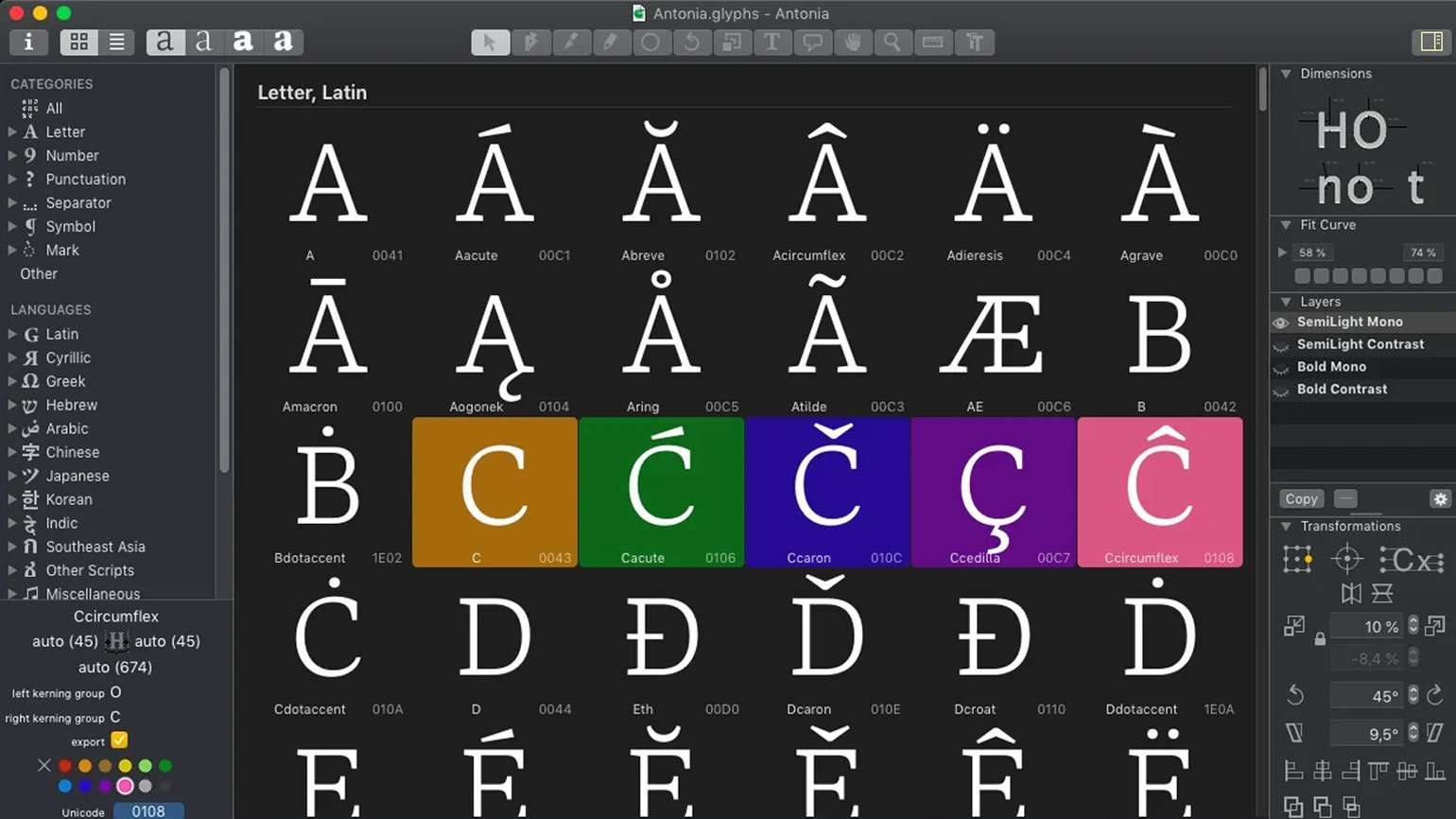Click the flip horizontal mirror icon

pos(1351,593)
